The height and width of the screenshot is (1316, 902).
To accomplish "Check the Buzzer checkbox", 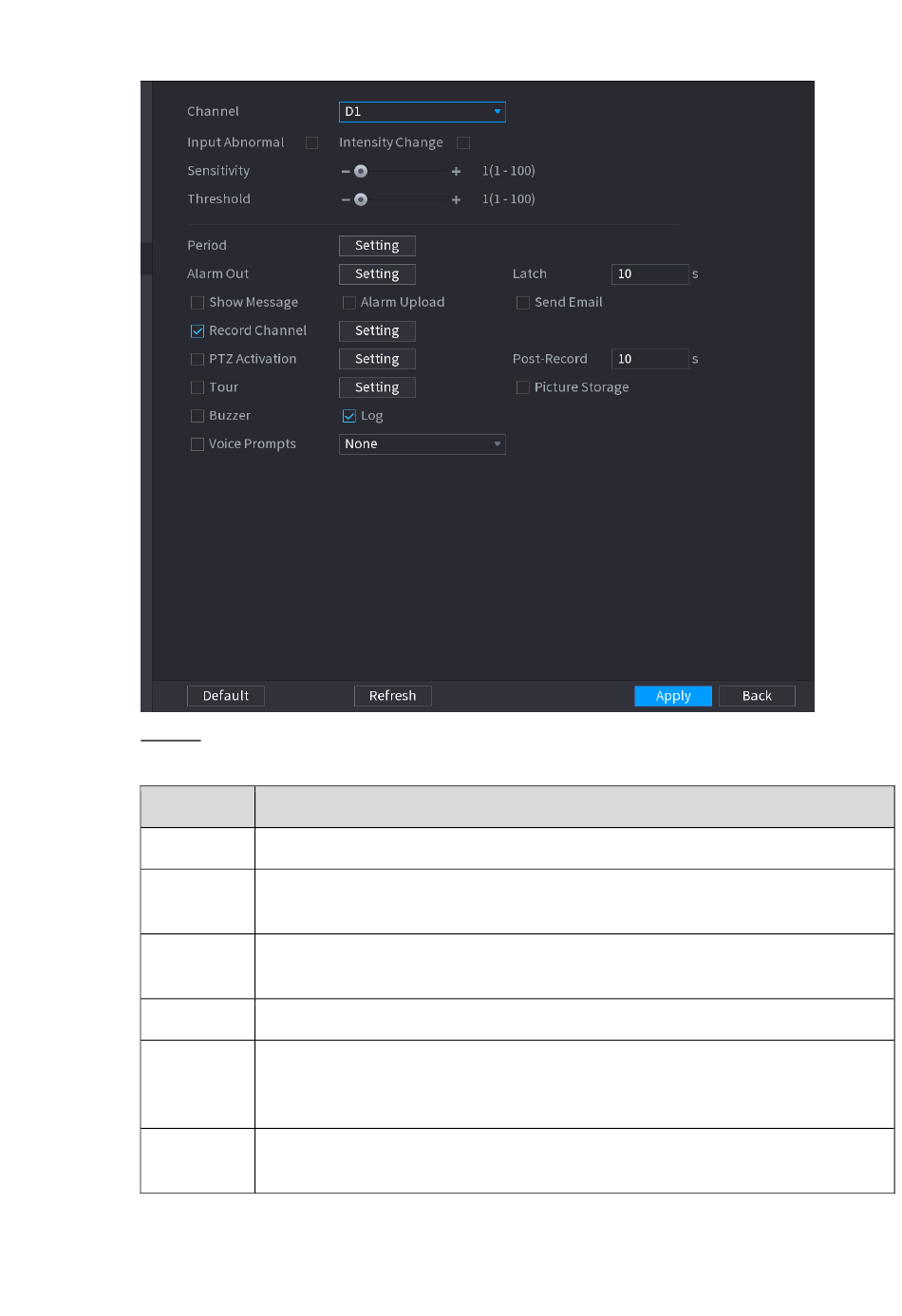I will point(197,416).
